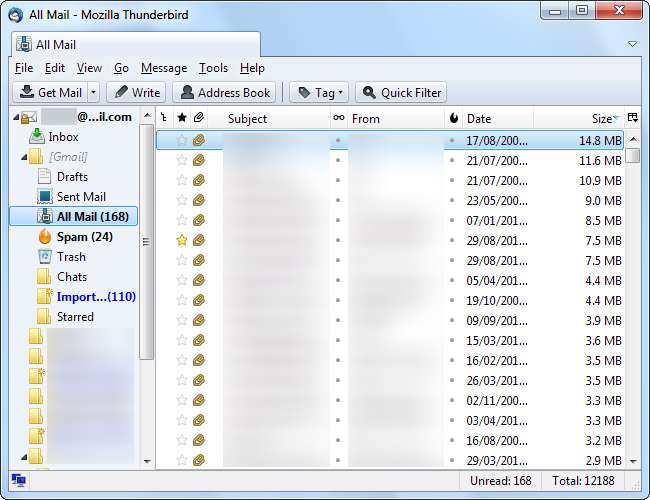Toggle the Quick Filter bar
The width and height of the screenshot is (650, 500).
[x=401, y=92]
